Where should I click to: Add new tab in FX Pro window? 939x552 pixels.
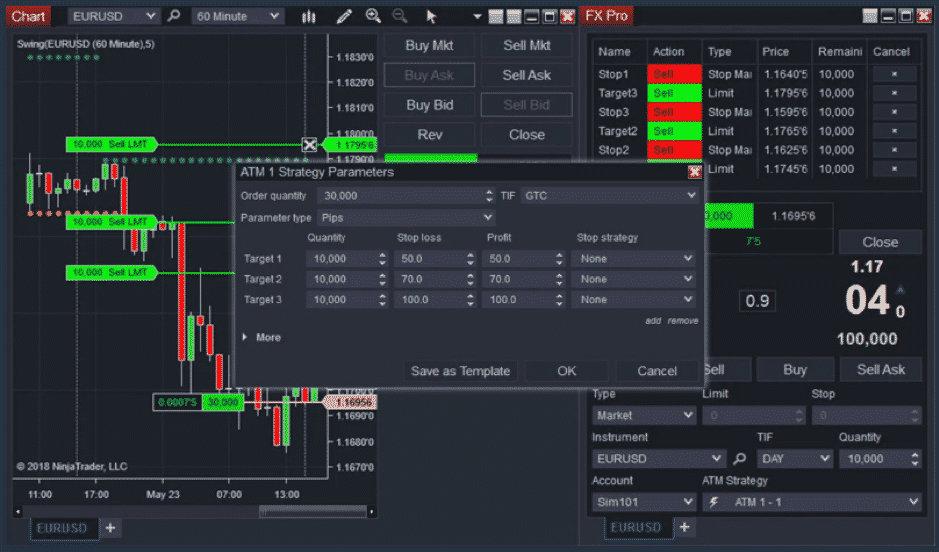[x=684, y=527]
